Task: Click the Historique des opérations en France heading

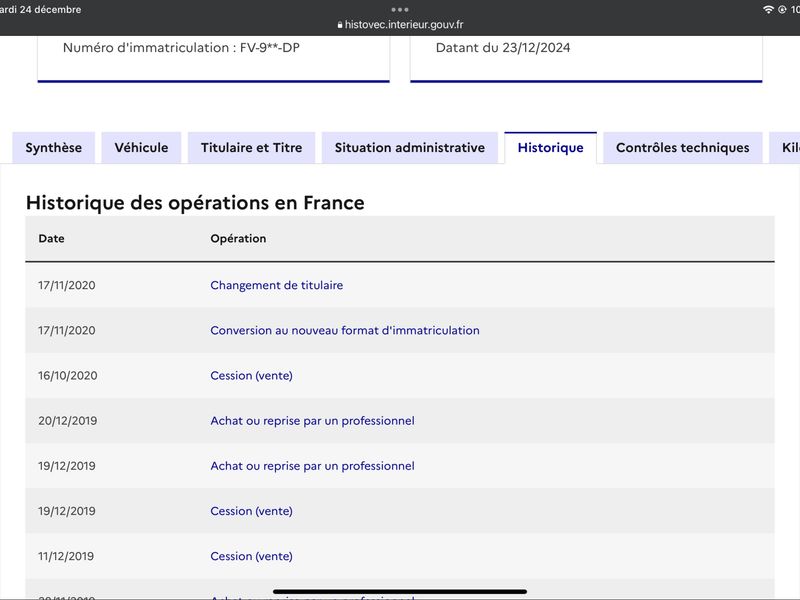Action: [195, 203]
